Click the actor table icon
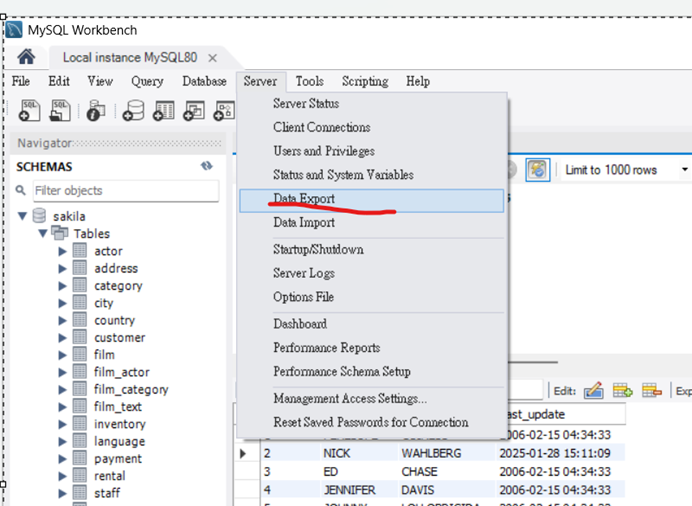This screenshot has width=692, height=506. pos(80,251)
